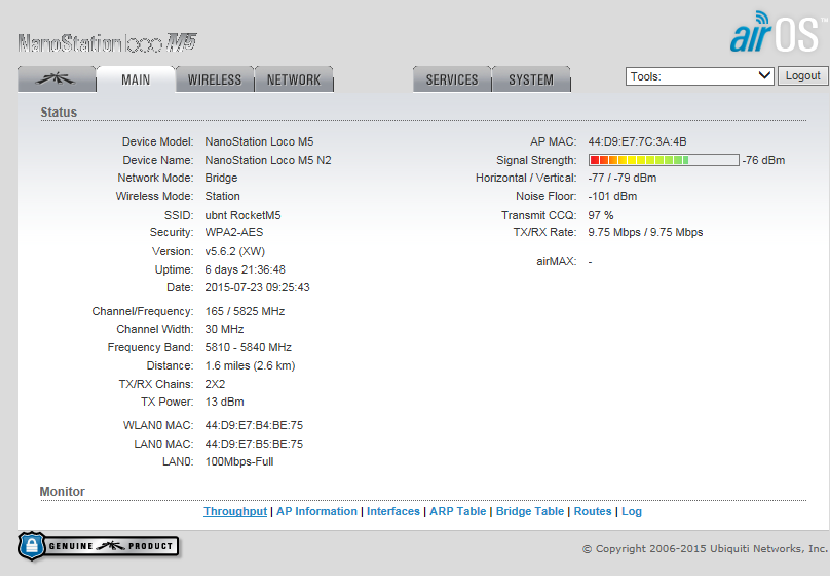
Task: Click the NanoStation loco M5 logo
Action: pos(107,43)
